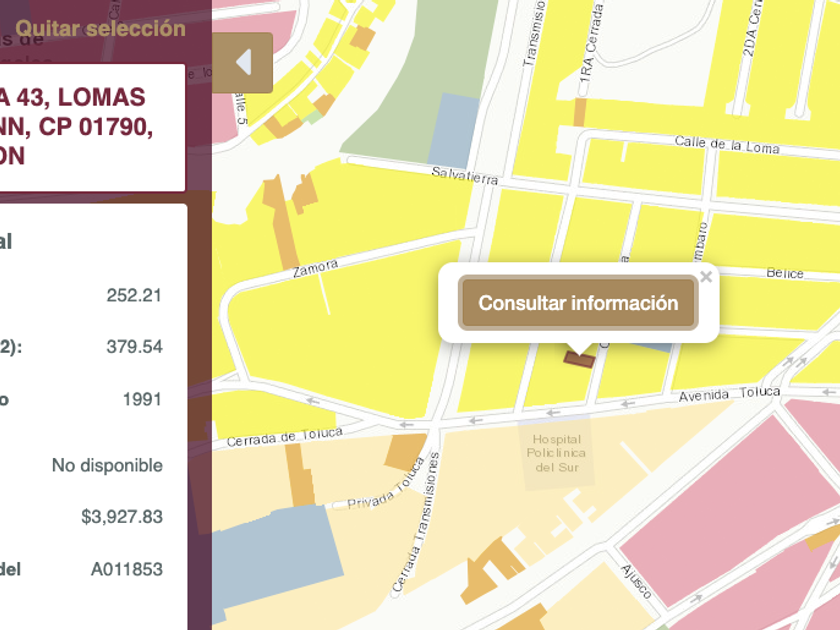
Task: Click the Consultar información button
Action: tap(578, 303)
